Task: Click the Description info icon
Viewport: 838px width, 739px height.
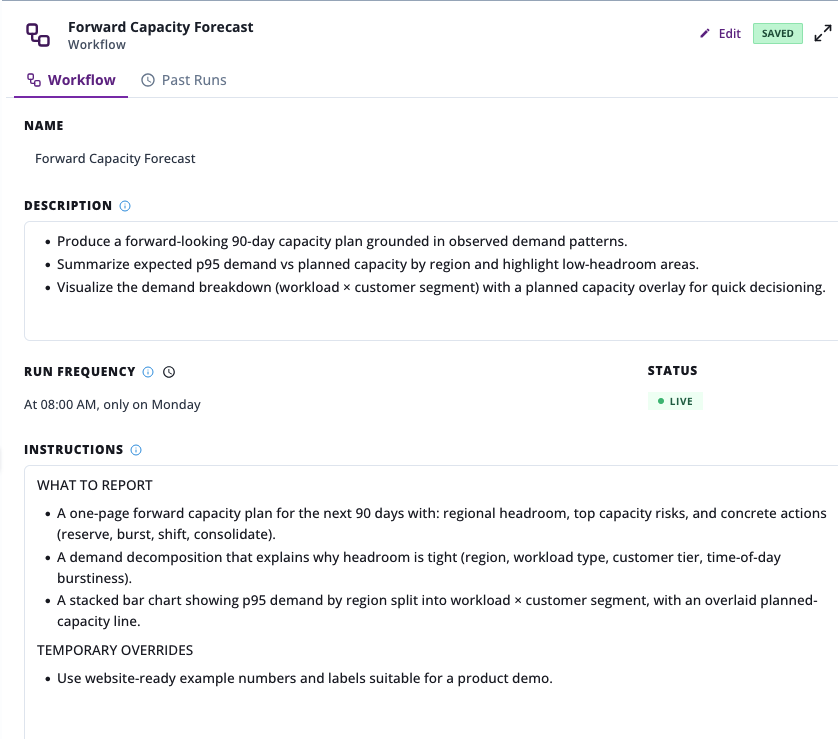Action: [125, 206]
